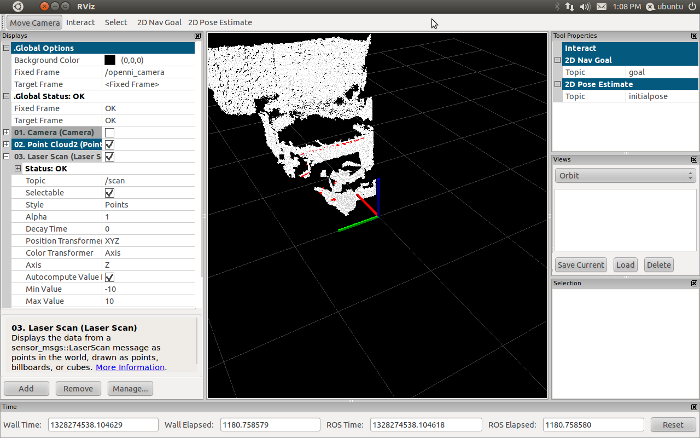This screenshot has width=700, height=438.
Task: Expand the 01. Camera tree item
Action: tap(7, 132)
